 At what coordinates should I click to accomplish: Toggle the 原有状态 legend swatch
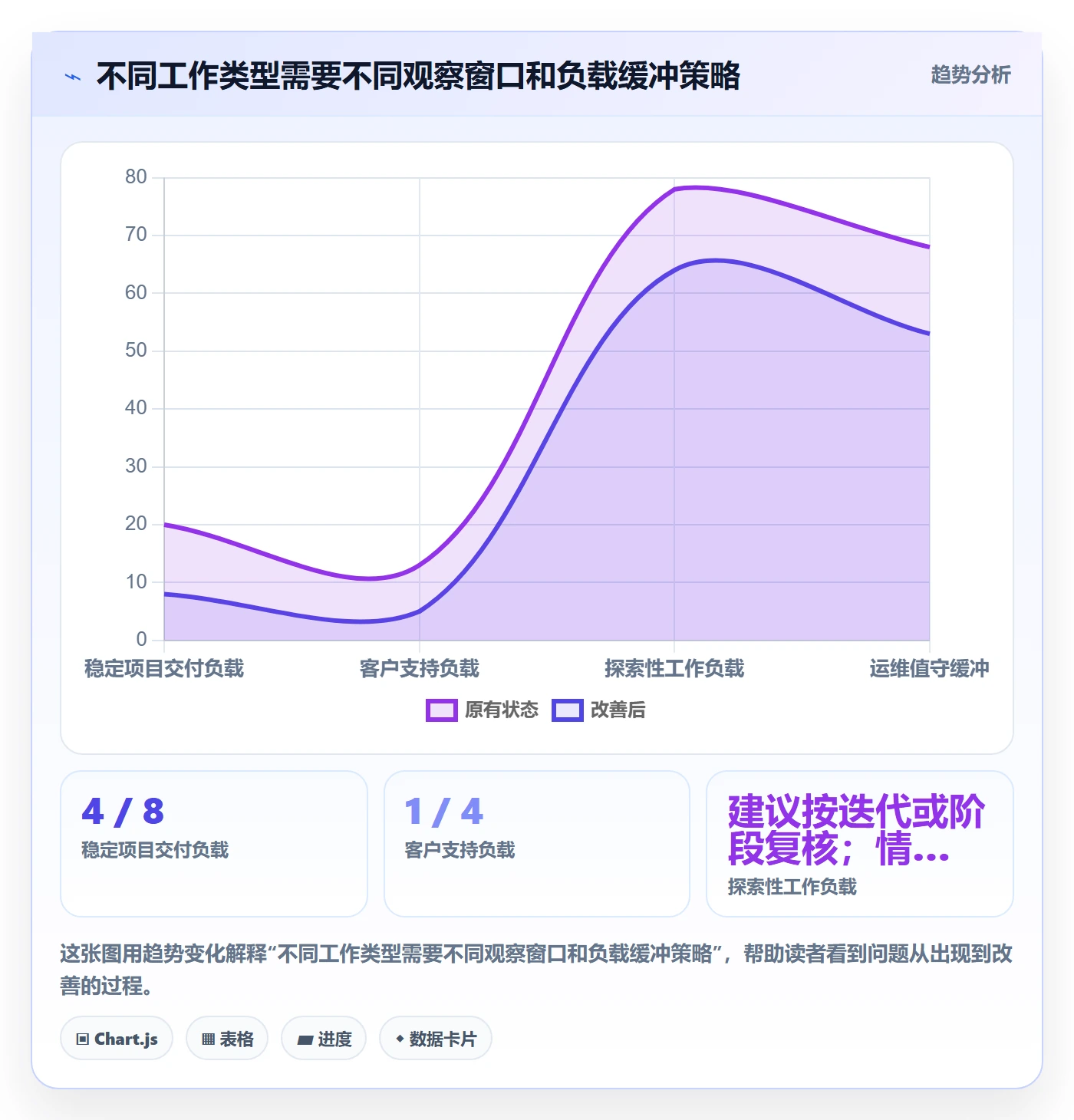click(x=442, y=710)
